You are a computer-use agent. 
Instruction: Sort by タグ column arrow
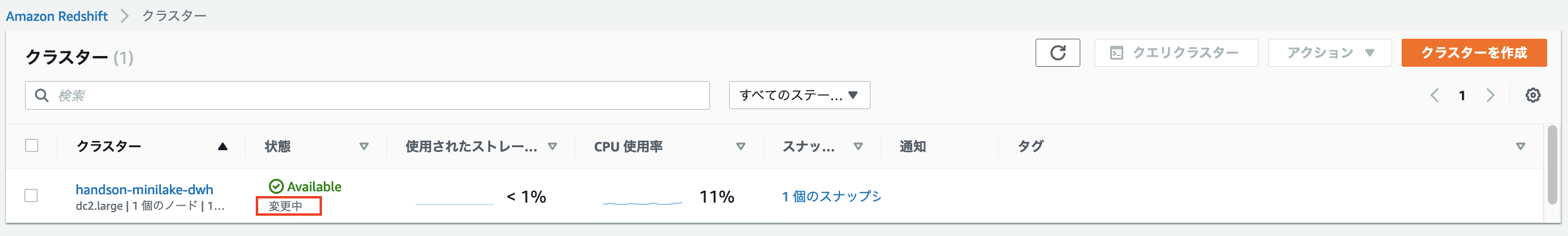click(1520, 147)
